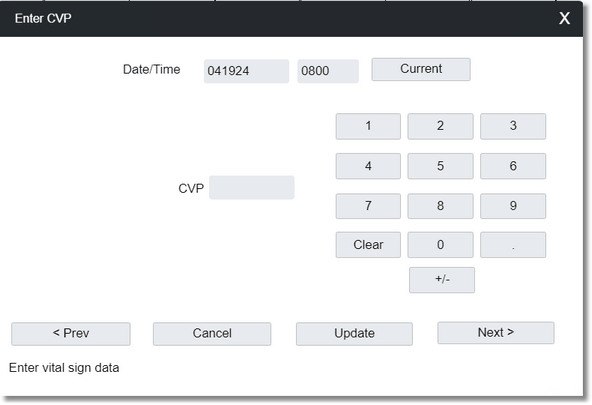This screenshot has height=405, width=592.
Task: Set date and time with Current button
Action: click(421, 69)
